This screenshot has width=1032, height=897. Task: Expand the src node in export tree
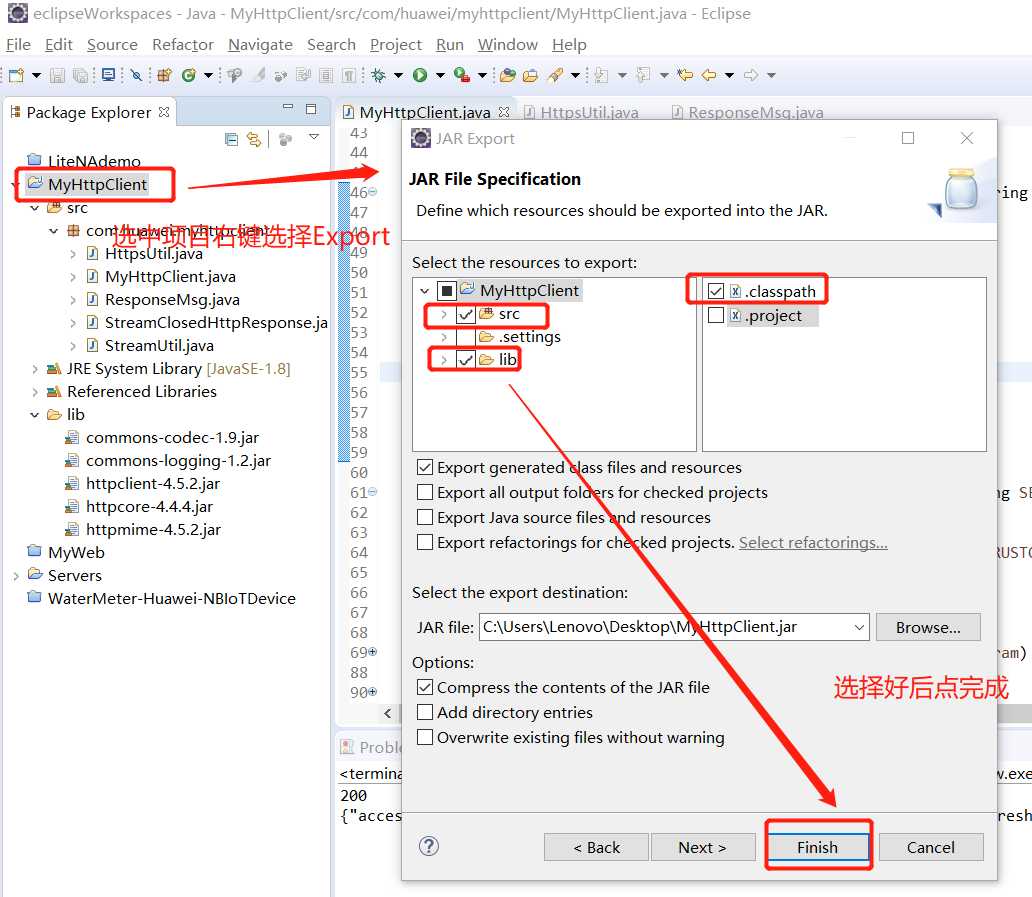(444, 315)
